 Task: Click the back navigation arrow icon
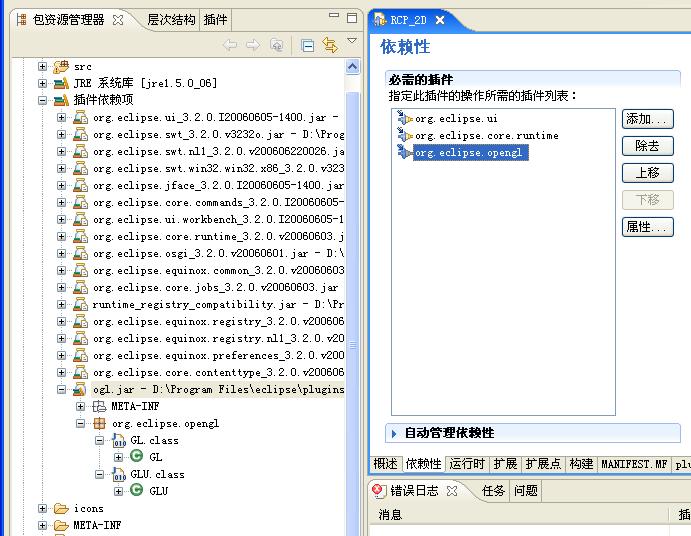coord(230,45)
